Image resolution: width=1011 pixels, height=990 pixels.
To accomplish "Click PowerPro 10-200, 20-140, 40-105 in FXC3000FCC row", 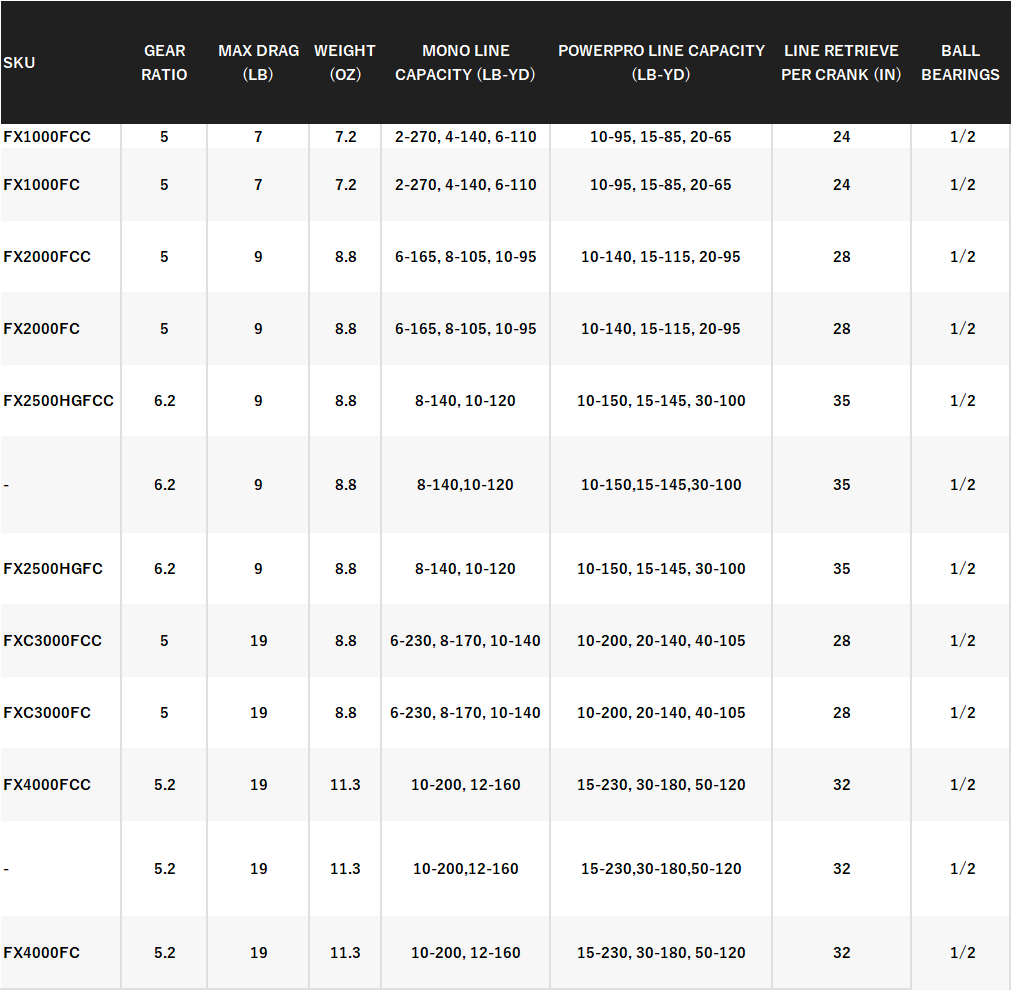I will pyautogui.click(x=661, y=640).
